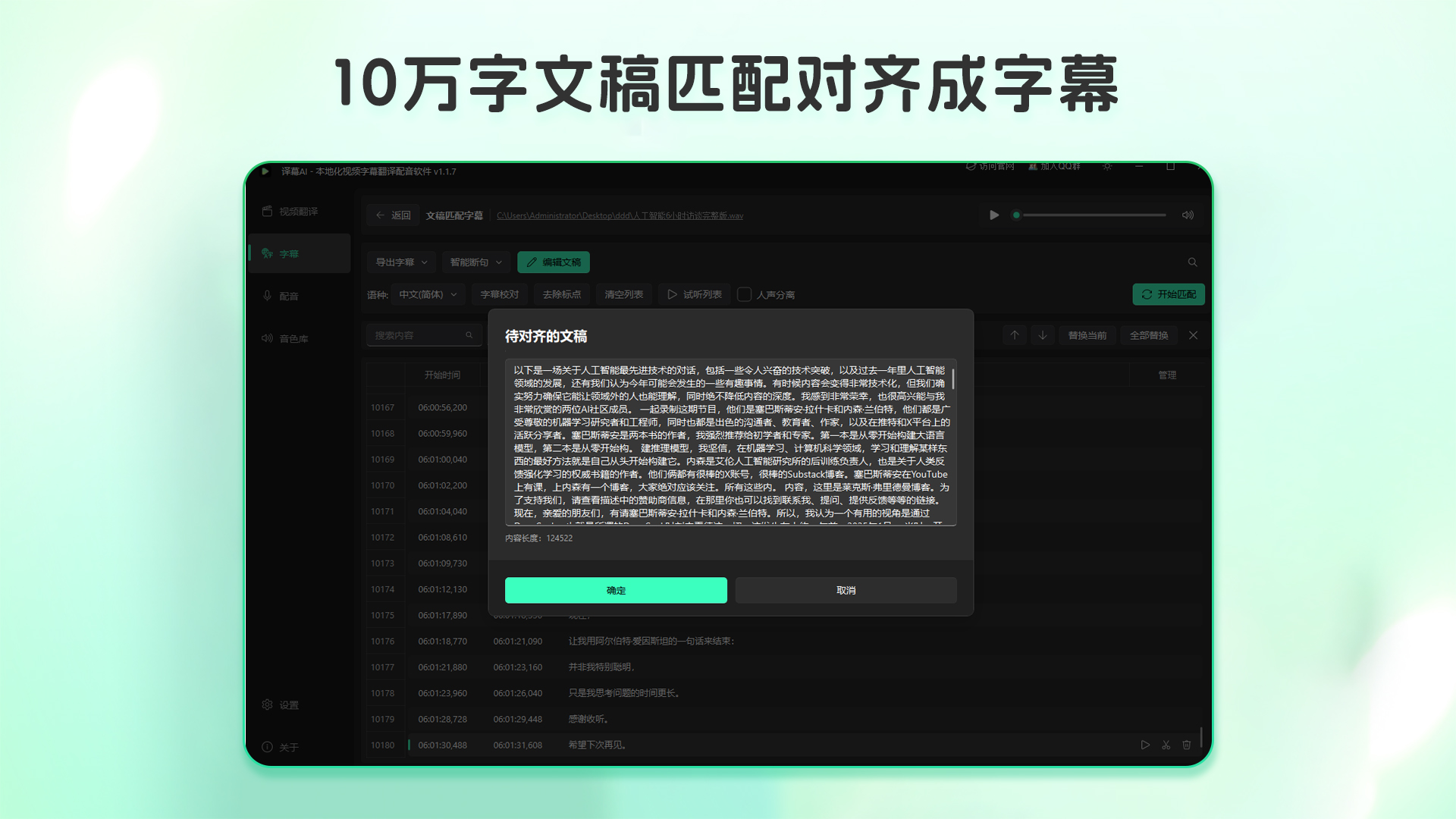The image size is (1456, 819).
Task: Click the 开始匹配 button
Action: (1169, 295)
